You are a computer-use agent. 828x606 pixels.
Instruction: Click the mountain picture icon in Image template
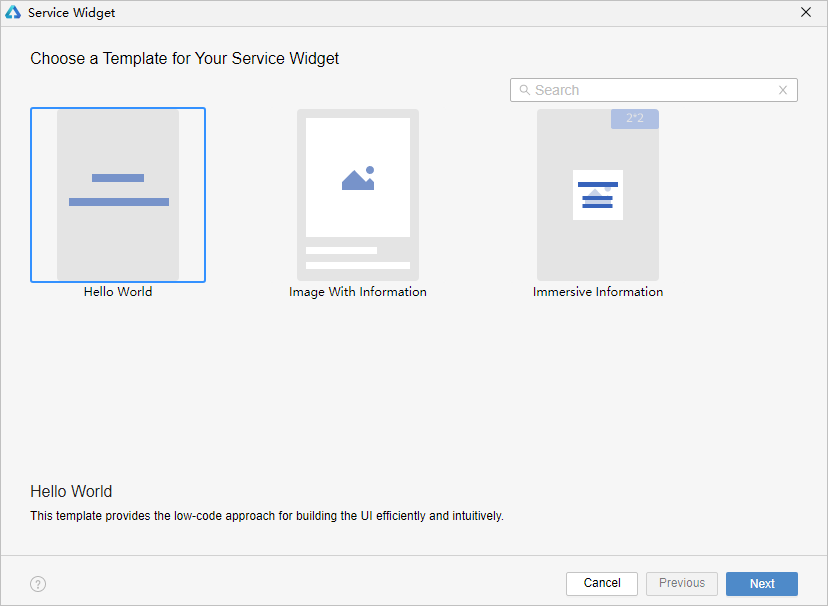pos(358,178)
